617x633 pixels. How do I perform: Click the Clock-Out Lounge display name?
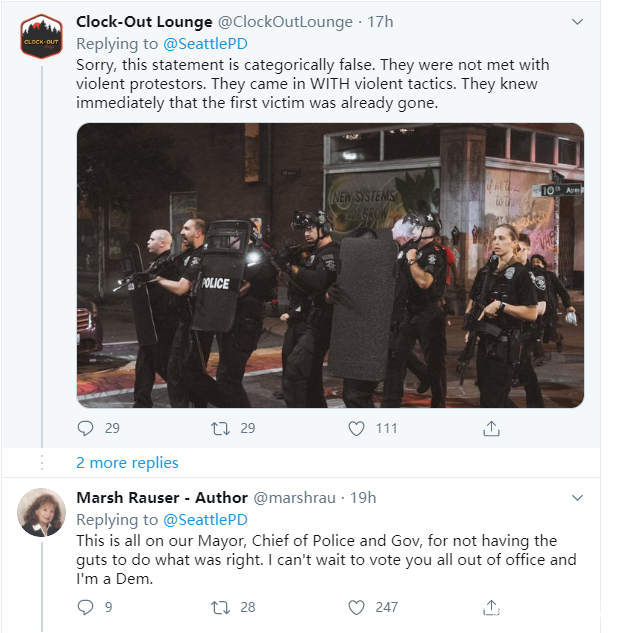pyautogui.click(x=144, y=21)
